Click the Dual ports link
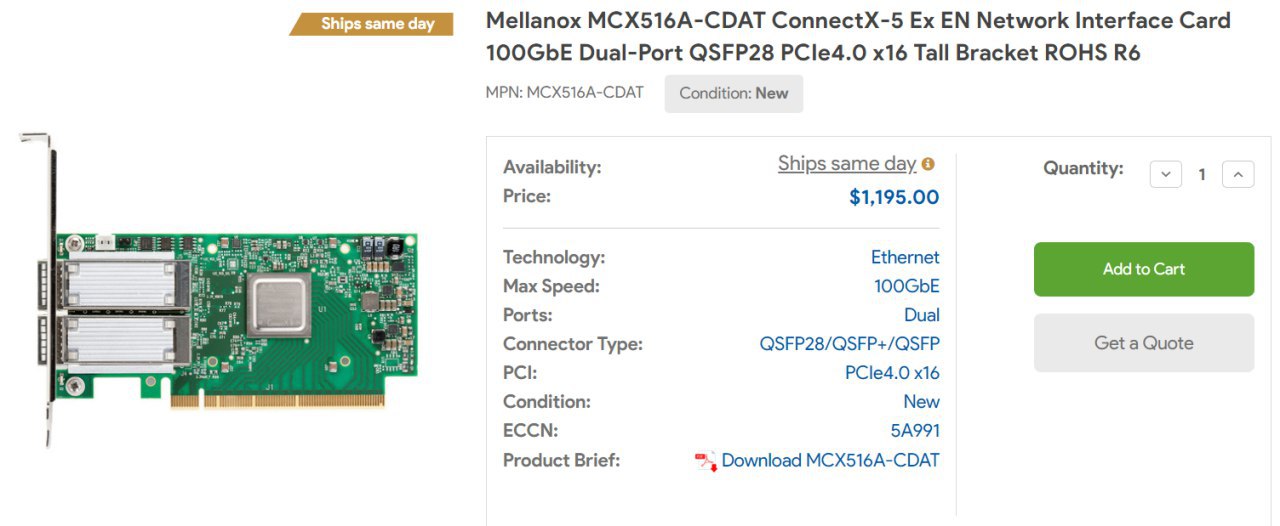Viewport: 1280px width, 526px height. pos(921,315)
